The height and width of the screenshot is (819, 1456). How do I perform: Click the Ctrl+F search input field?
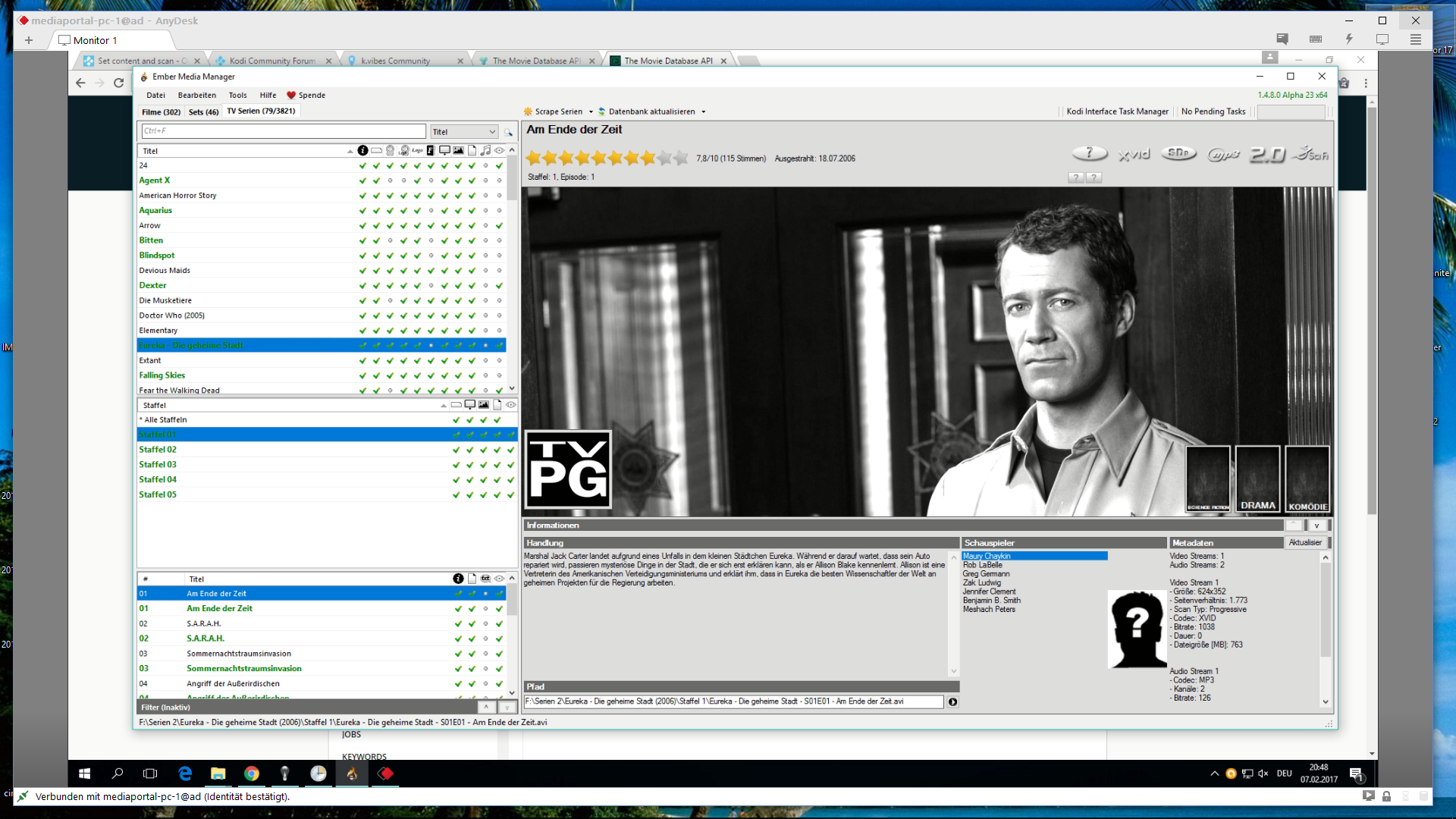click(x=284, y=131)
